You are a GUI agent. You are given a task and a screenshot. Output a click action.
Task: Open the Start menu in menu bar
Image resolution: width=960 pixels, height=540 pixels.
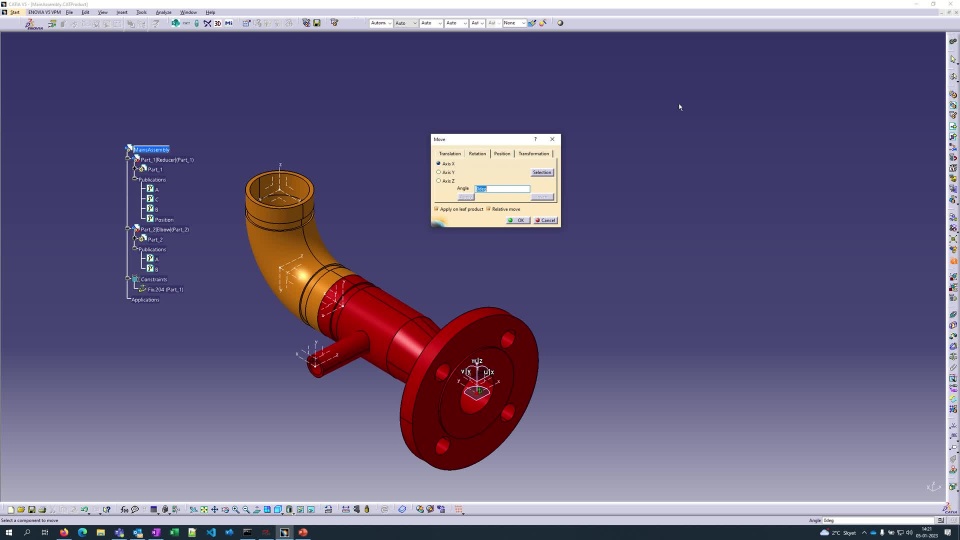[x=15, y=12]
